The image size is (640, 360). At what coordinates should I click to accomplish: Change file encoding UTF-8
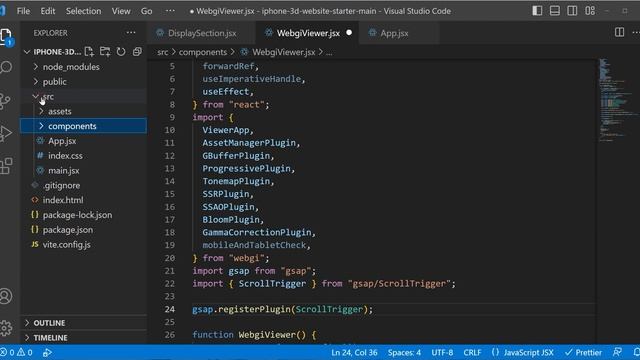point(442,352)
